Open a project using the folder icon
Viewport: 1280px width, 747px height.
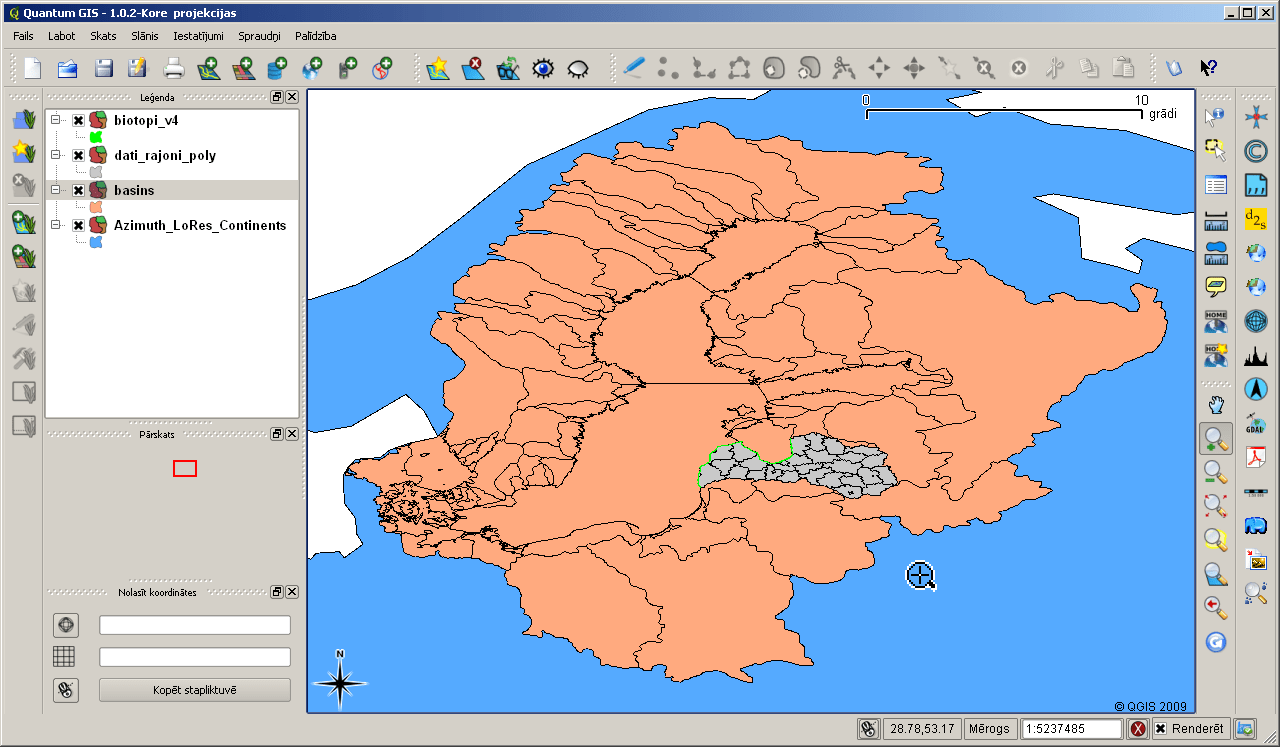point(67,68)
